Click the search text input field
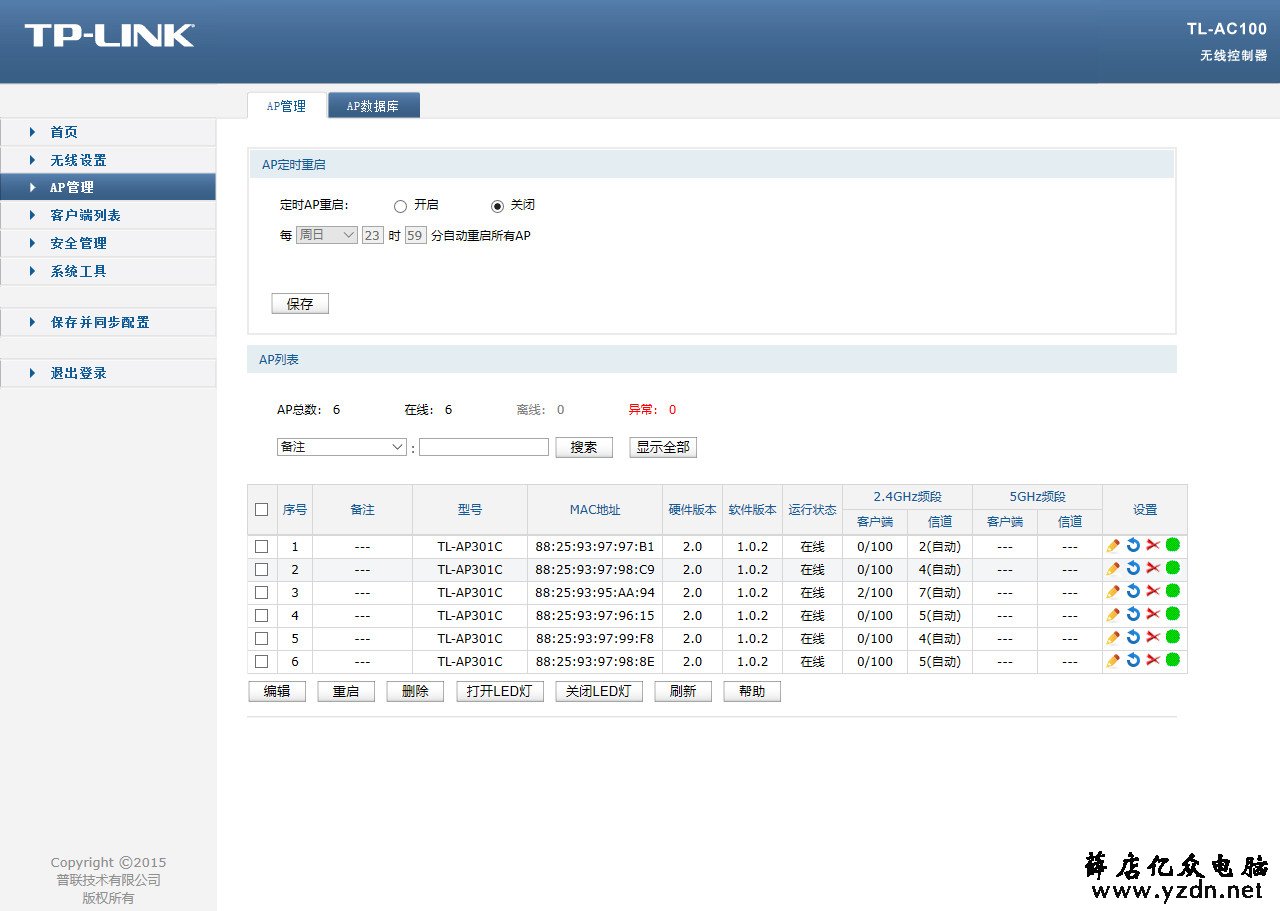 [484, 447]
